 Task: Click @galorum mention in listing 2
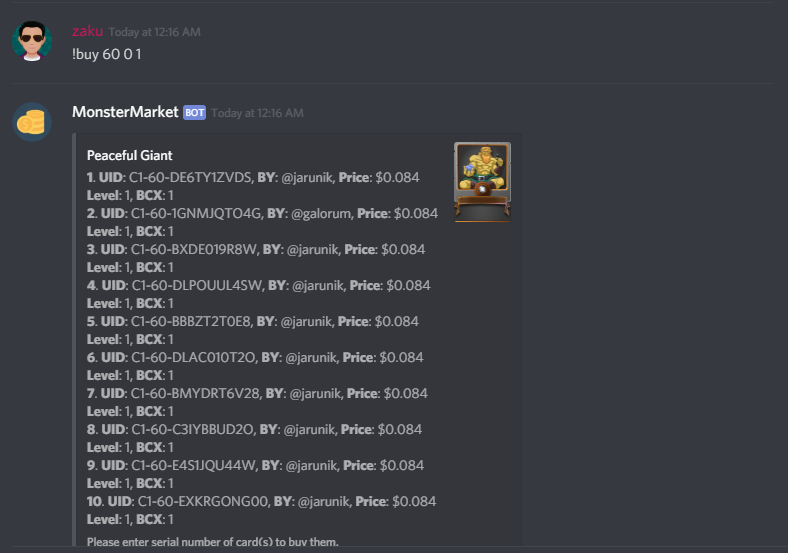(x=321, y=214)
